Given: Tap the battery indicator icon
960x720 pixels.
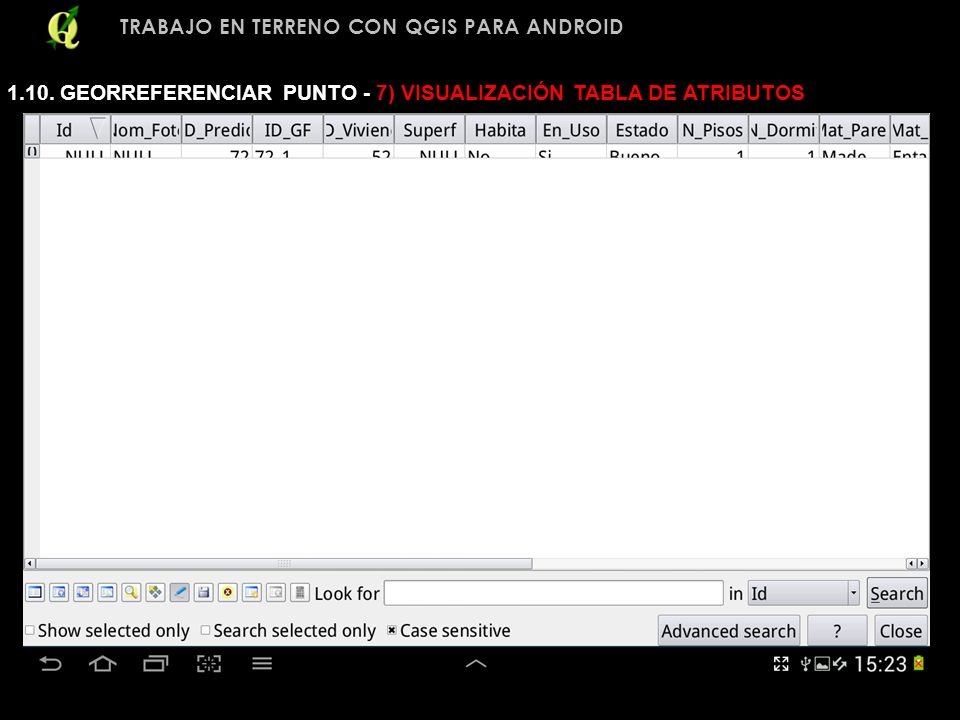Looking at the screenshot, I should [919, 664].
